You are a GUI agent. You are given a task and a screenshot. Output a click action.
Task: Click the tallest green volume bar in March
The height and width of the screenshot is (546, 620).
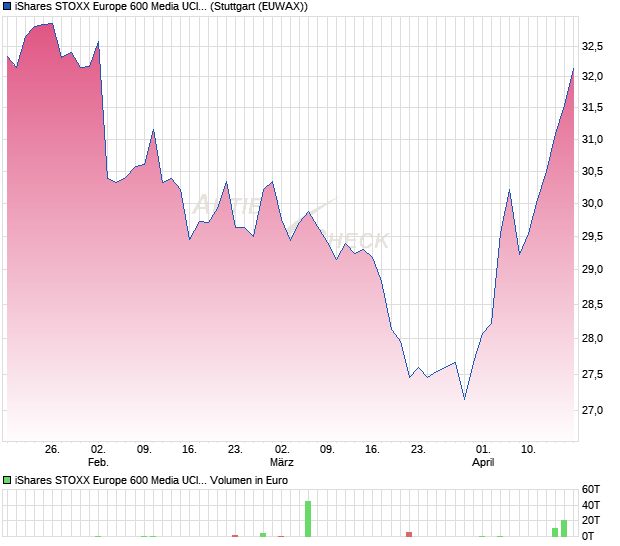(308, 519)
